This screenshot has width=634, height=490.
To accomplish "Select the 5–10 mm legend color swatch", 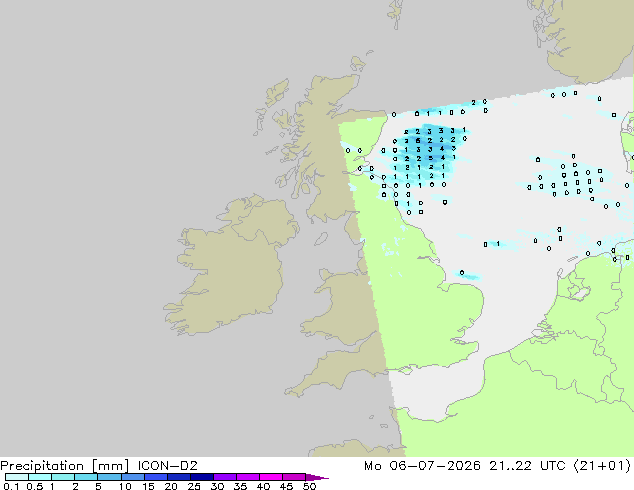I will pyautogui.click(x=109, y=477).
